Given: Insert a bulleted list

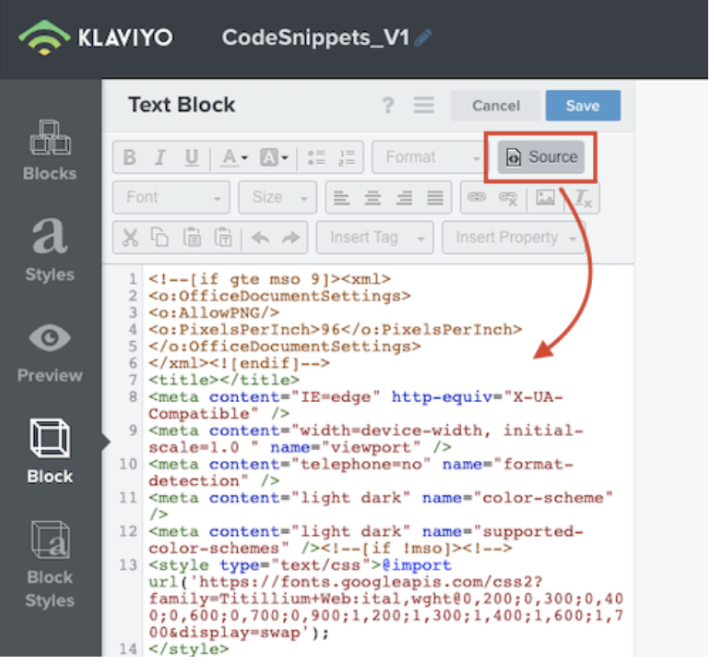Looking at the screenshot, I should click(316, 158).
